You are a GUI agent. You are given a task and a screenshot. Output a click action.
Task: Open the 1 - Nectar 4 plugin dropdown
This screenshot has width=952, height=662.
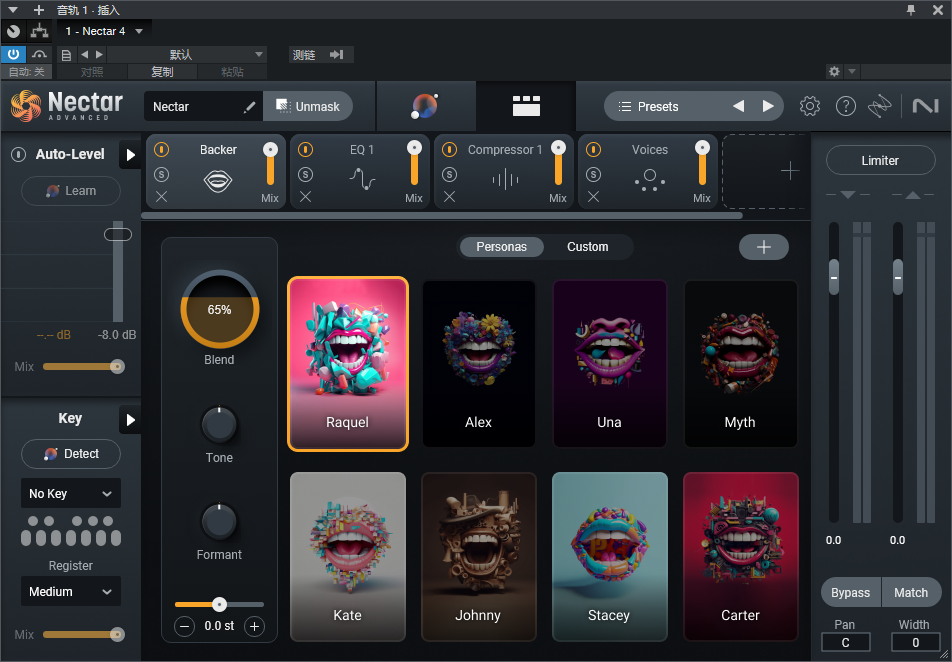(x=104, y=31)
